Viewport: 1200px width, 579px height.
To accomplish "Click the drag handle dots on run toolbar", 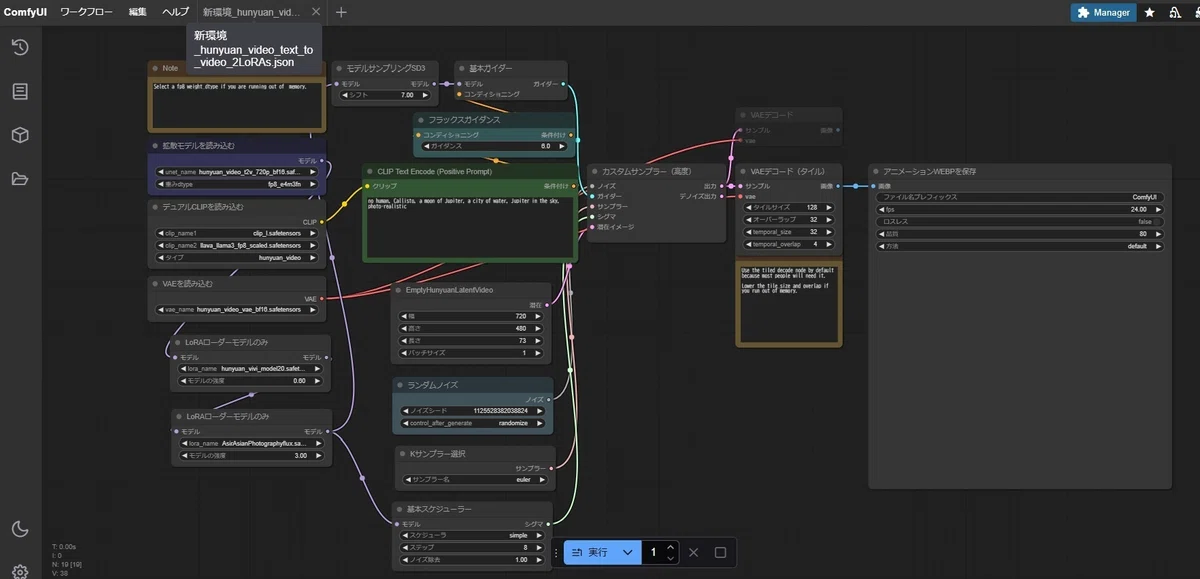I will [x=556, y=552].
